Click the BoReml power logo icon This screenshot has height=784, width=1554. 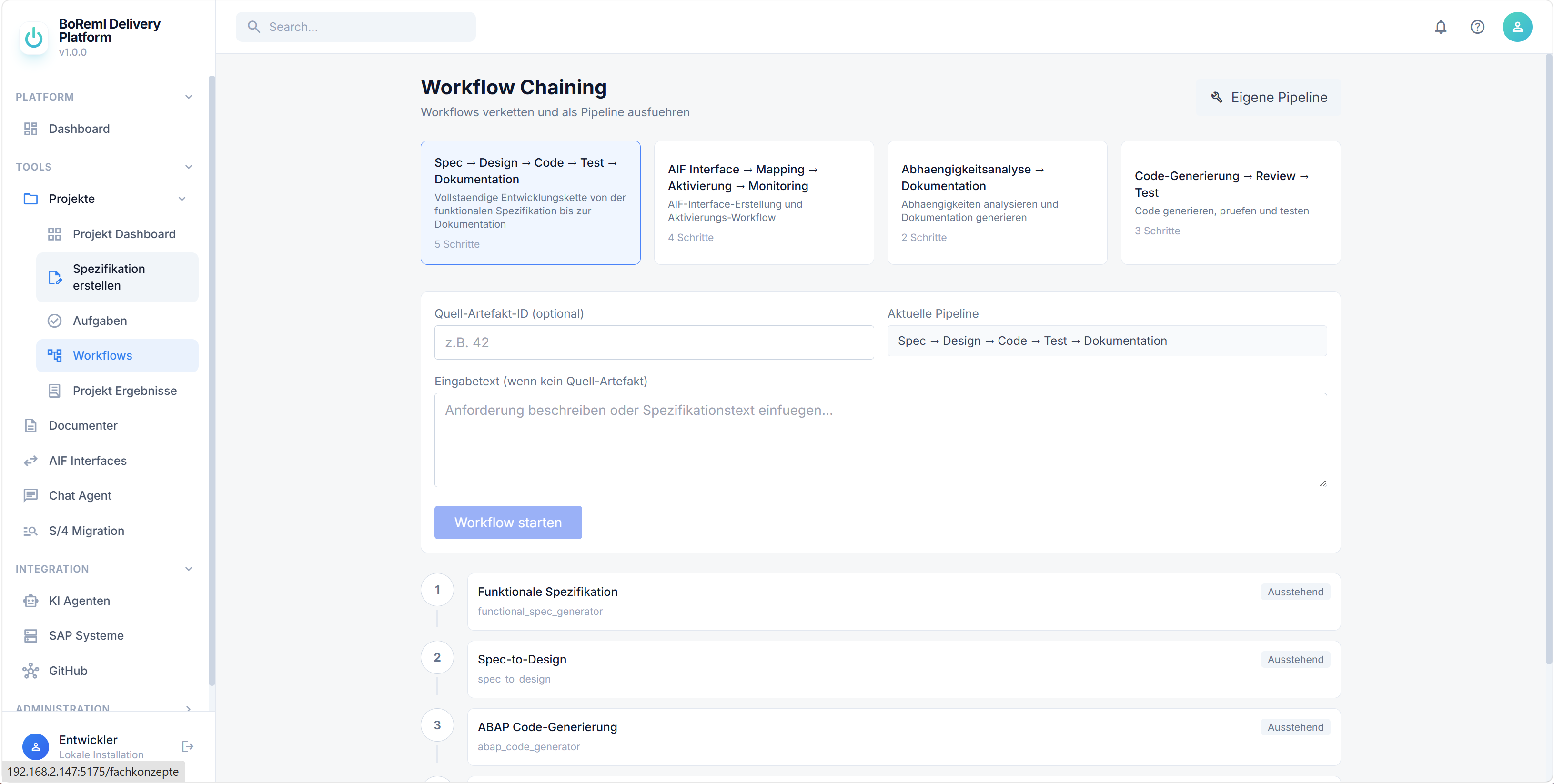(34, 38)
